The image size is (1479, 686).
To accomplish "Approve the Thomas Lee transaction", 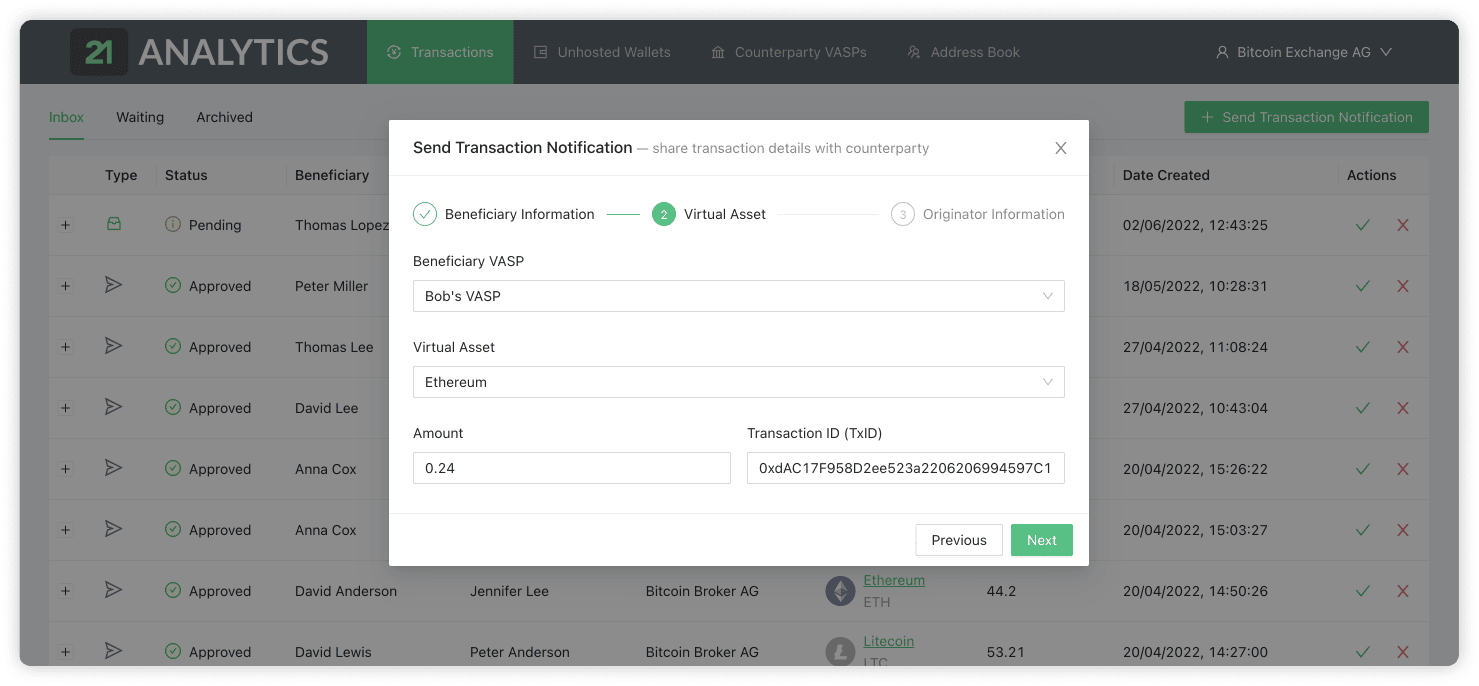I will click(1362, 347).
